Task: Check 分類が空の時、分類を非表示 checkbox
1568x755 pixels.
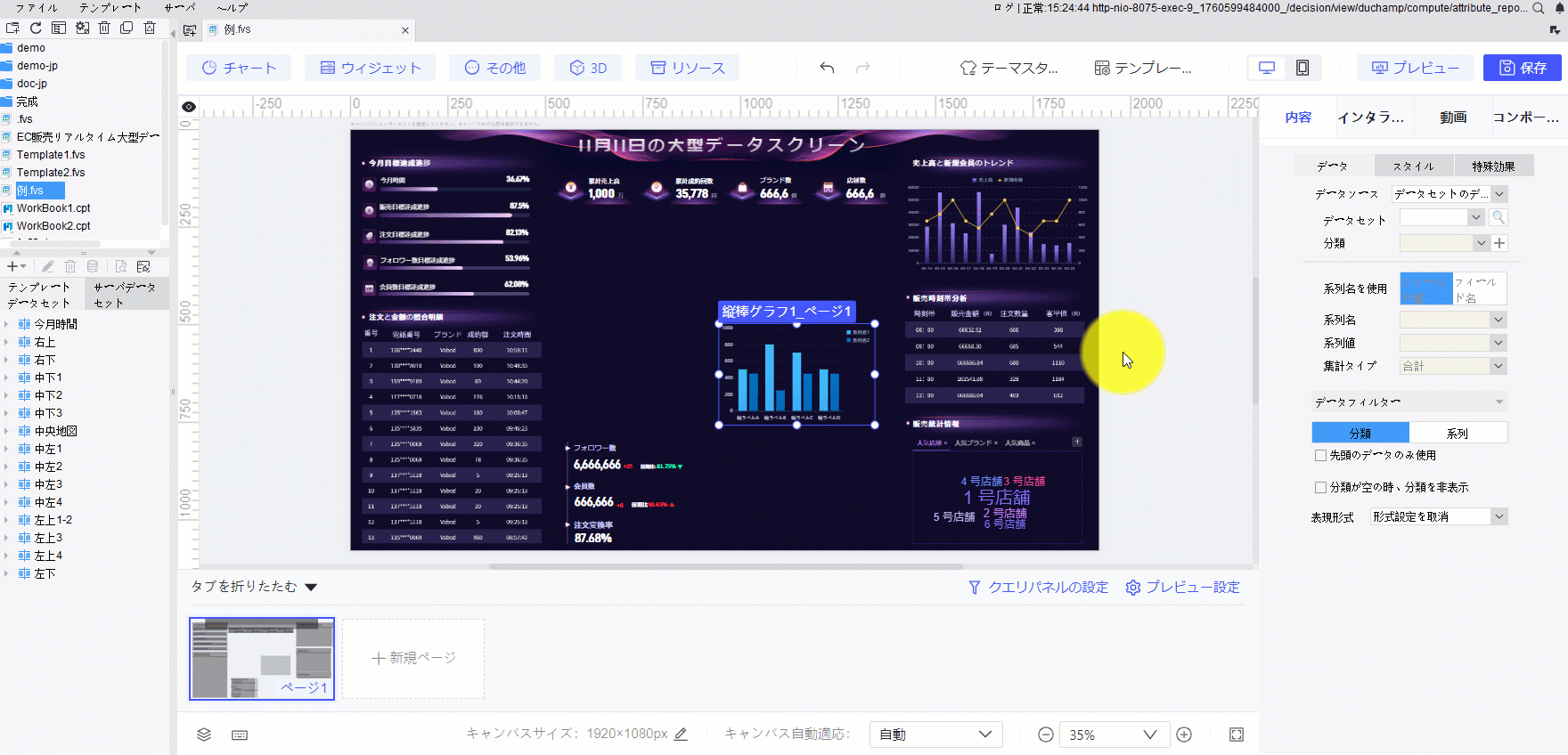Action: click(x=1321, y=487)
